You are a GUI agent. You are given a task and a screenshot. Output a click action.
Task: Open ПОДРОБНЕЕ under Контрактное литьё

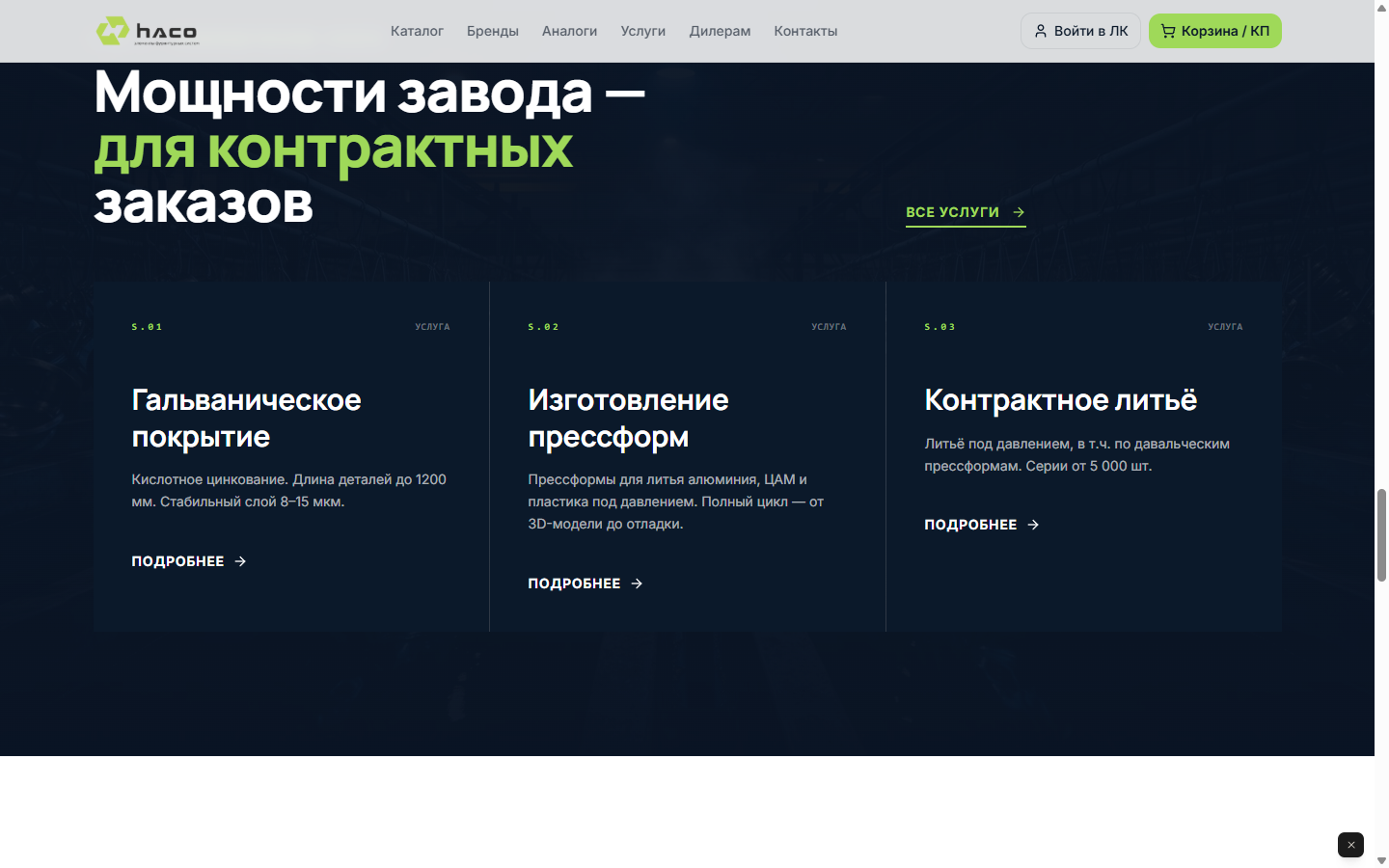tap(982, 525)
